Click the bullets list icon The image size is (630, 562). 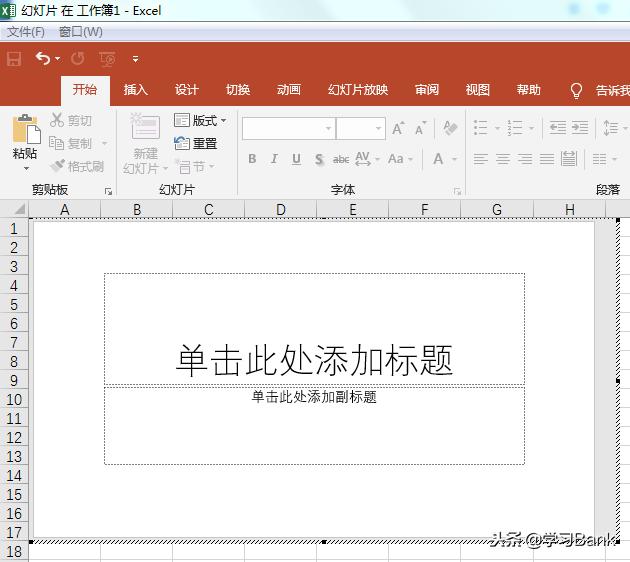481,128
